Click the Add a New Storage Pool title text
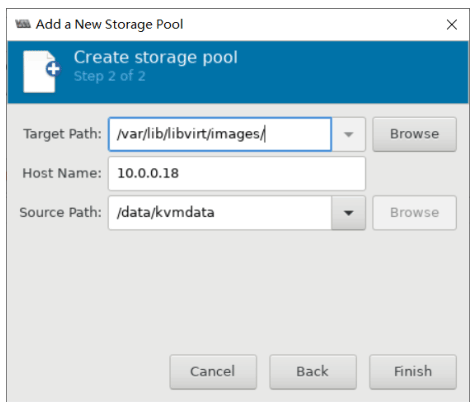 pyautogui.click(x=110, y=24)
